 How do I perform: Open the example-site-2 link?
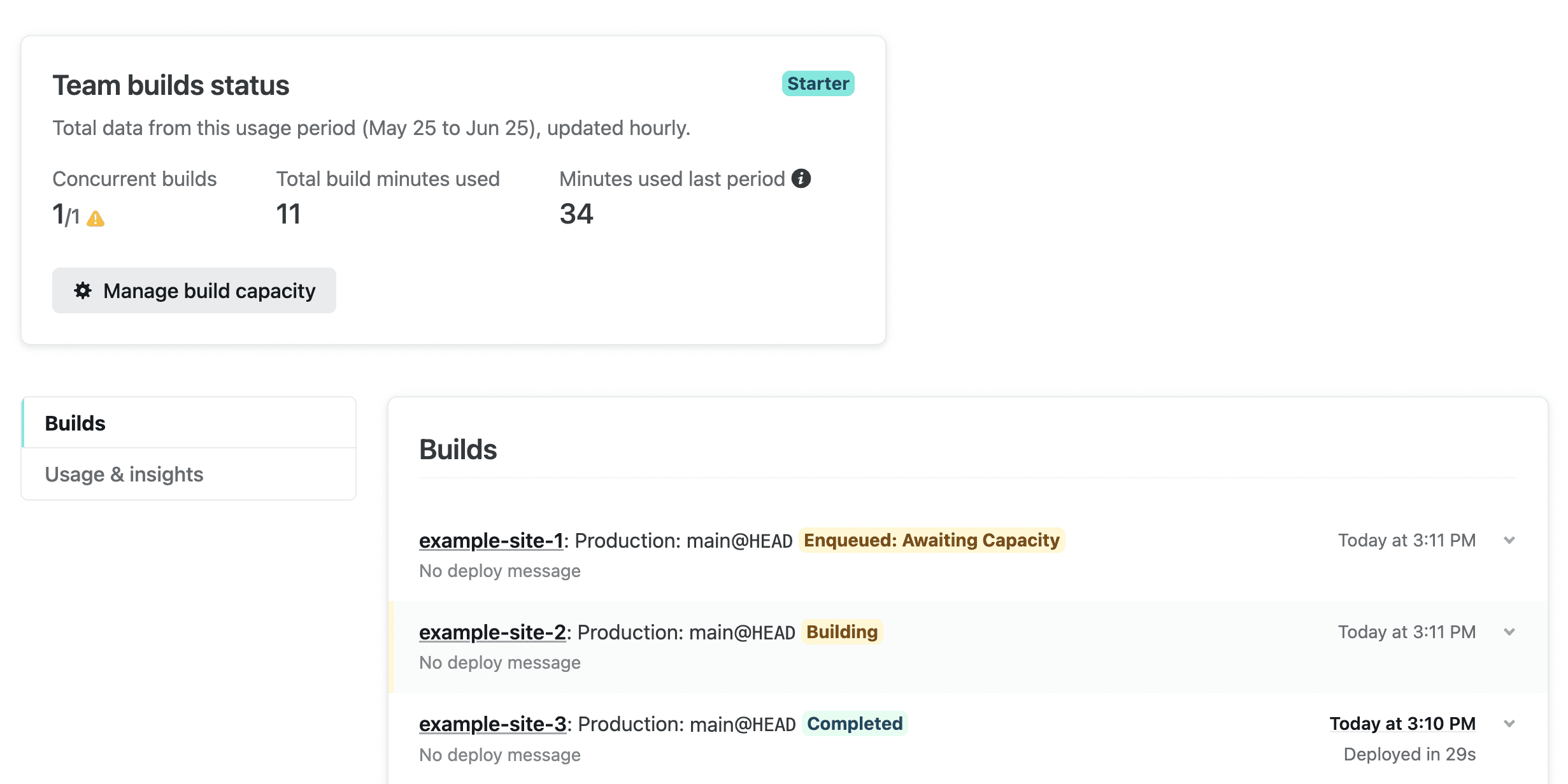point(492,632)
